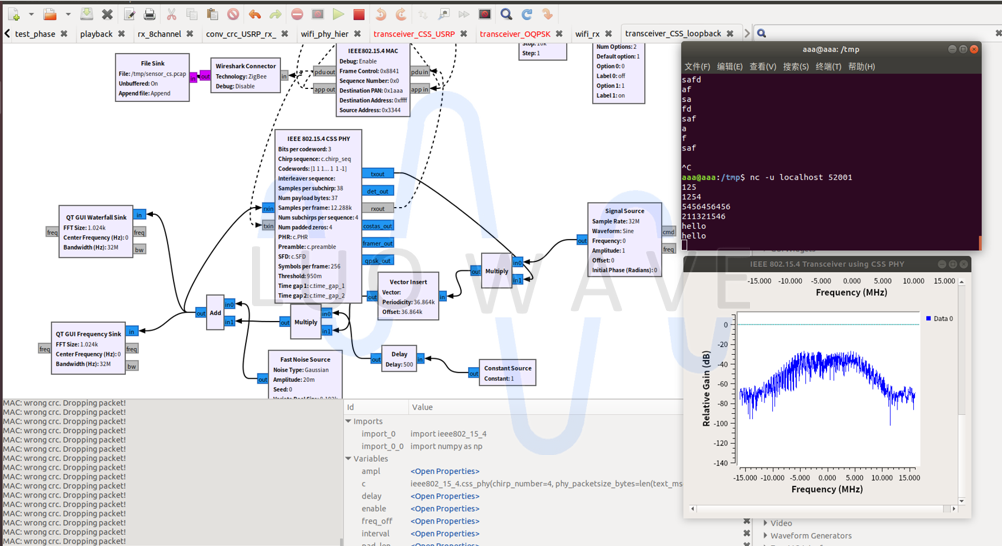Open Properties link for freq_off variable
The width and height of the screenshot is (1002, 546).
coord(444,521)
